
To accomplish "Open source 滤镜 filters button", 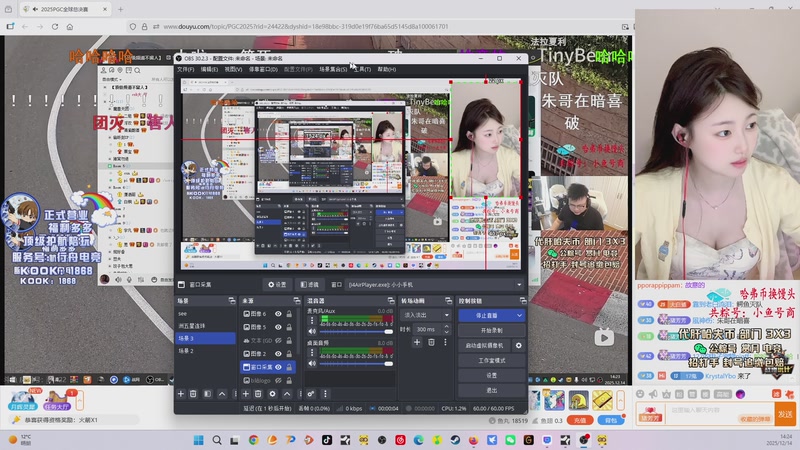I will click(310, 285).
